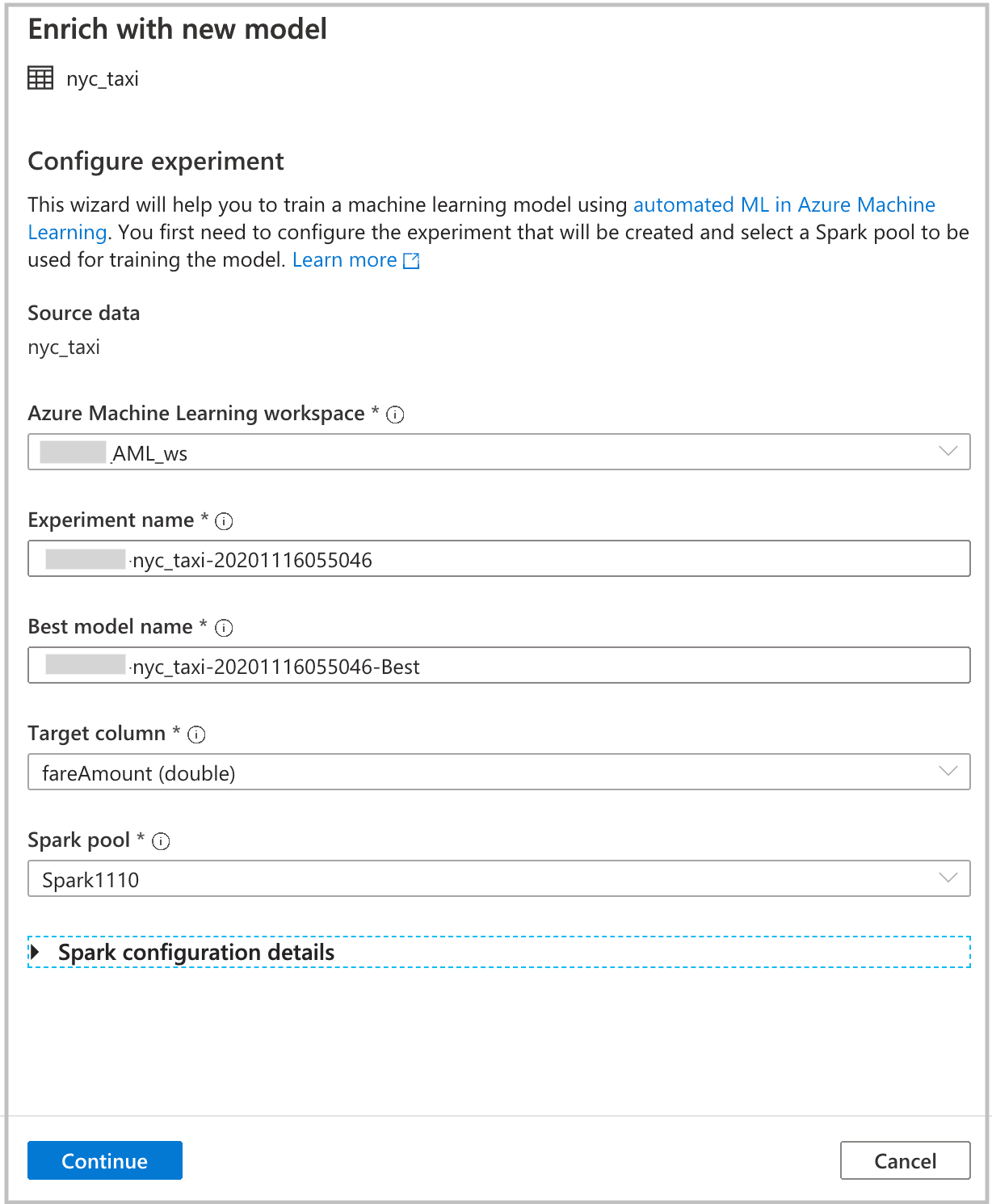Click the external link icon after Learn more

pos(410,260)
